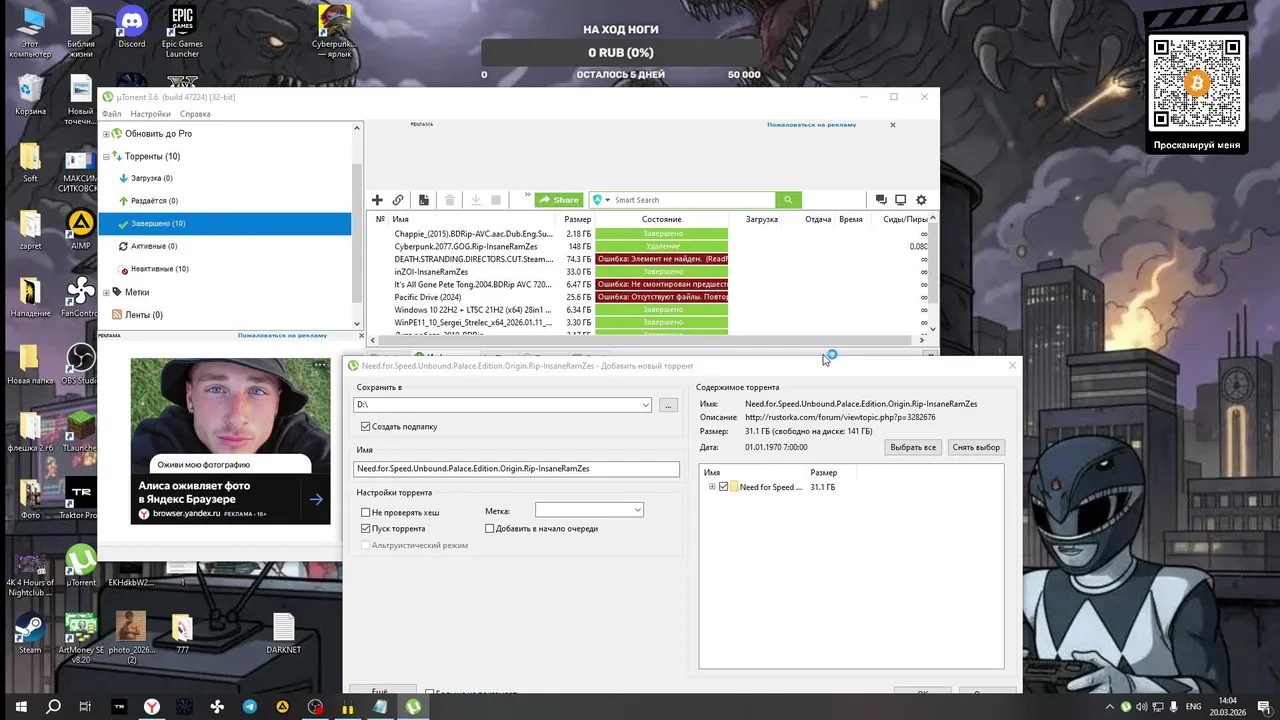Click the Add Torrent plus icon in µTorrent toolbar
The height and width of the screenshot is (720, 1280).
click(x=377, y=200)
